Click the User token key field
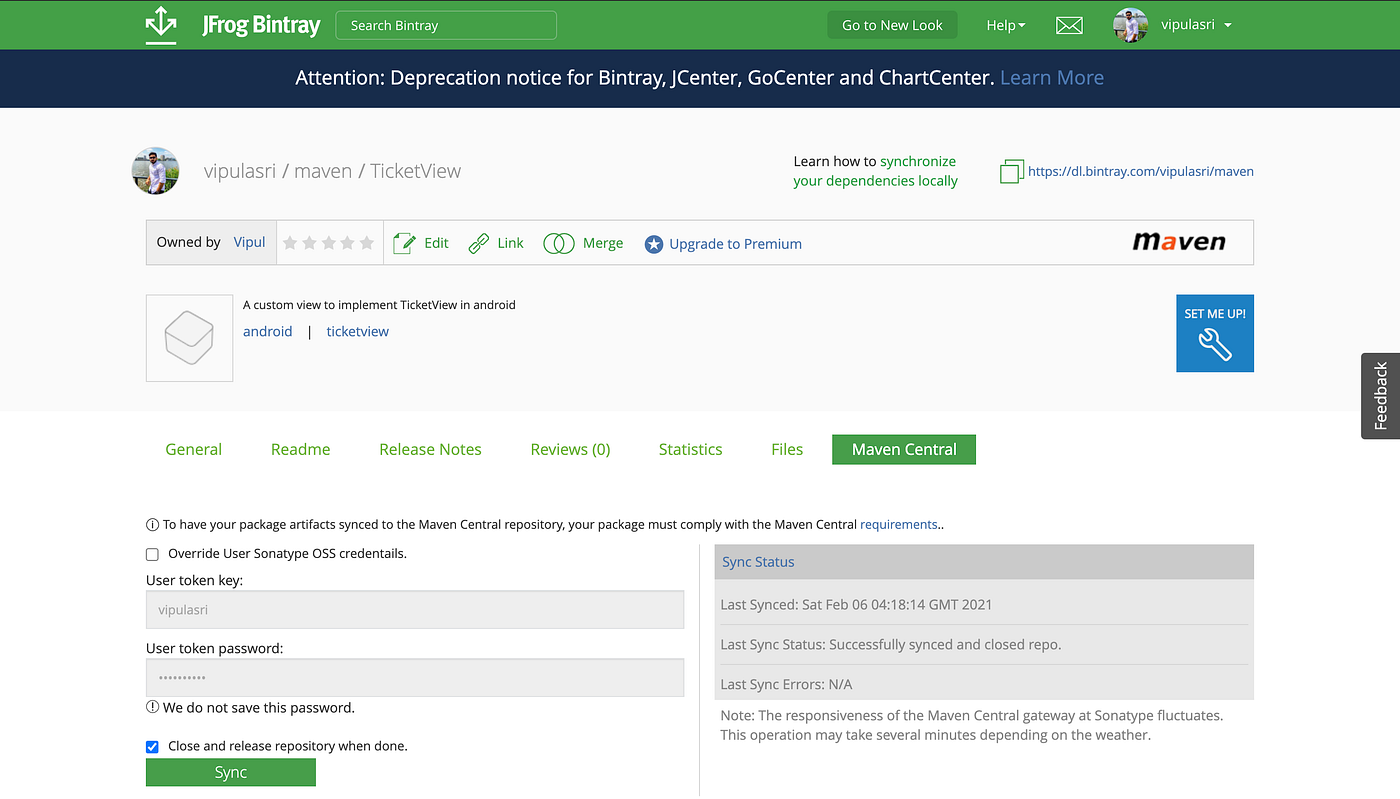The height and width of the screenshot is (799, 1400). coord(415,609)
